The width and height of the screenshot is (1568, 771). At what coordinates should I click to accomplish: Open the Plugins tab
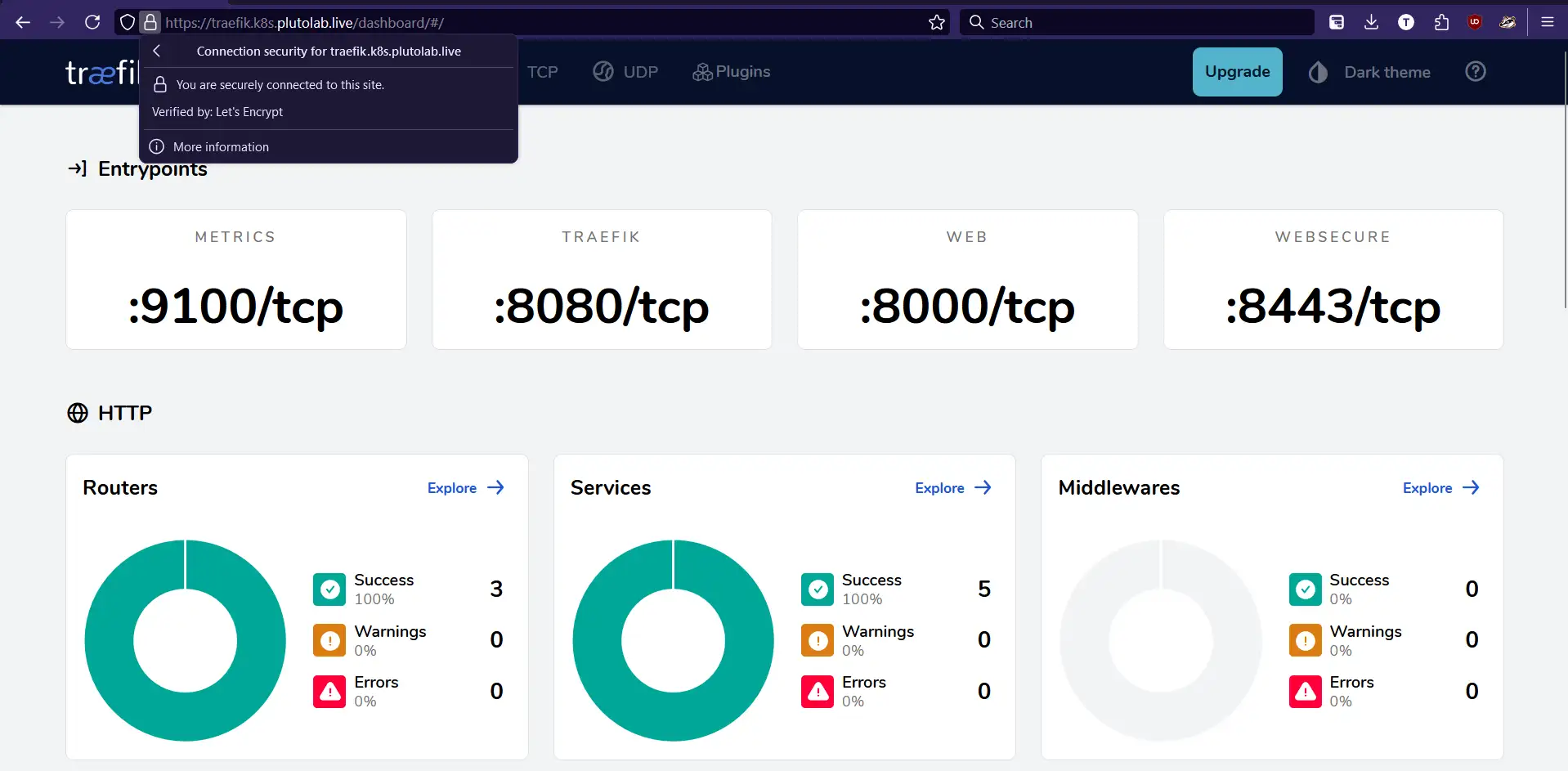(x=732, y=72)
